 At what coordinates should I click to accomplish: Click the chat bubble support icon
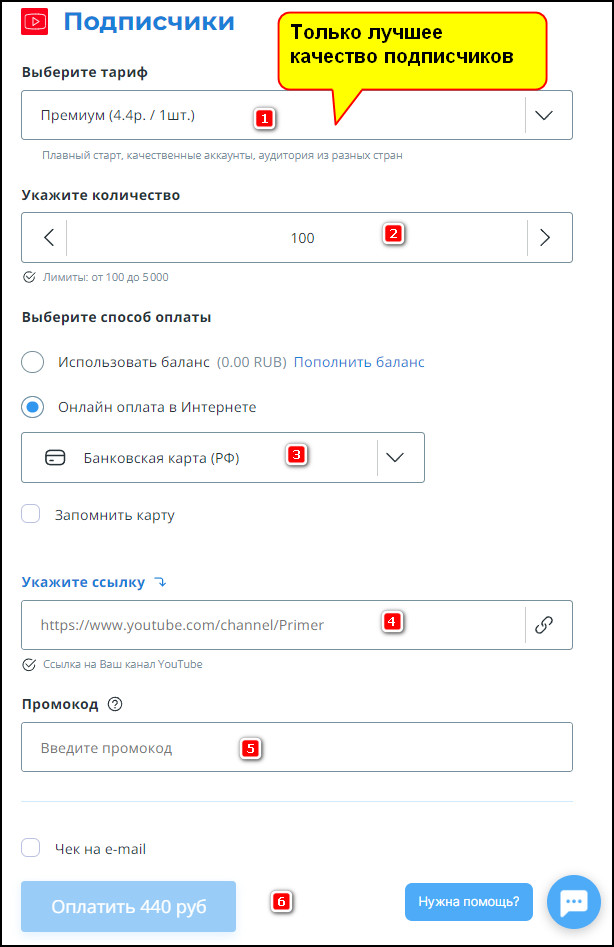click(x=574, y=902)
